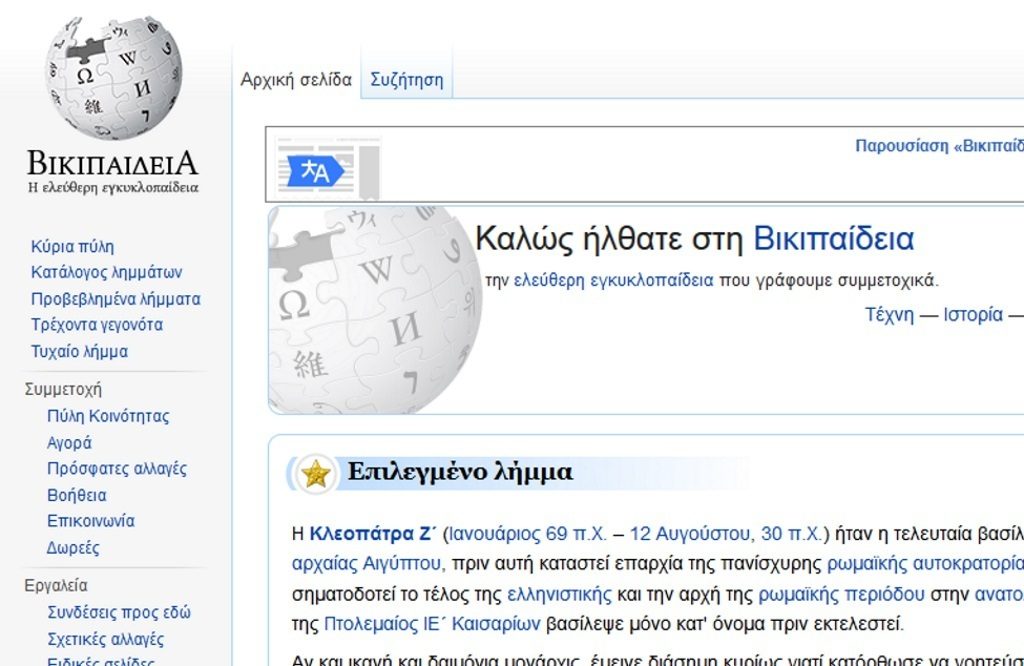Open Προβεβλημένα λήμματα in the sidebar

tap(115, 299)
